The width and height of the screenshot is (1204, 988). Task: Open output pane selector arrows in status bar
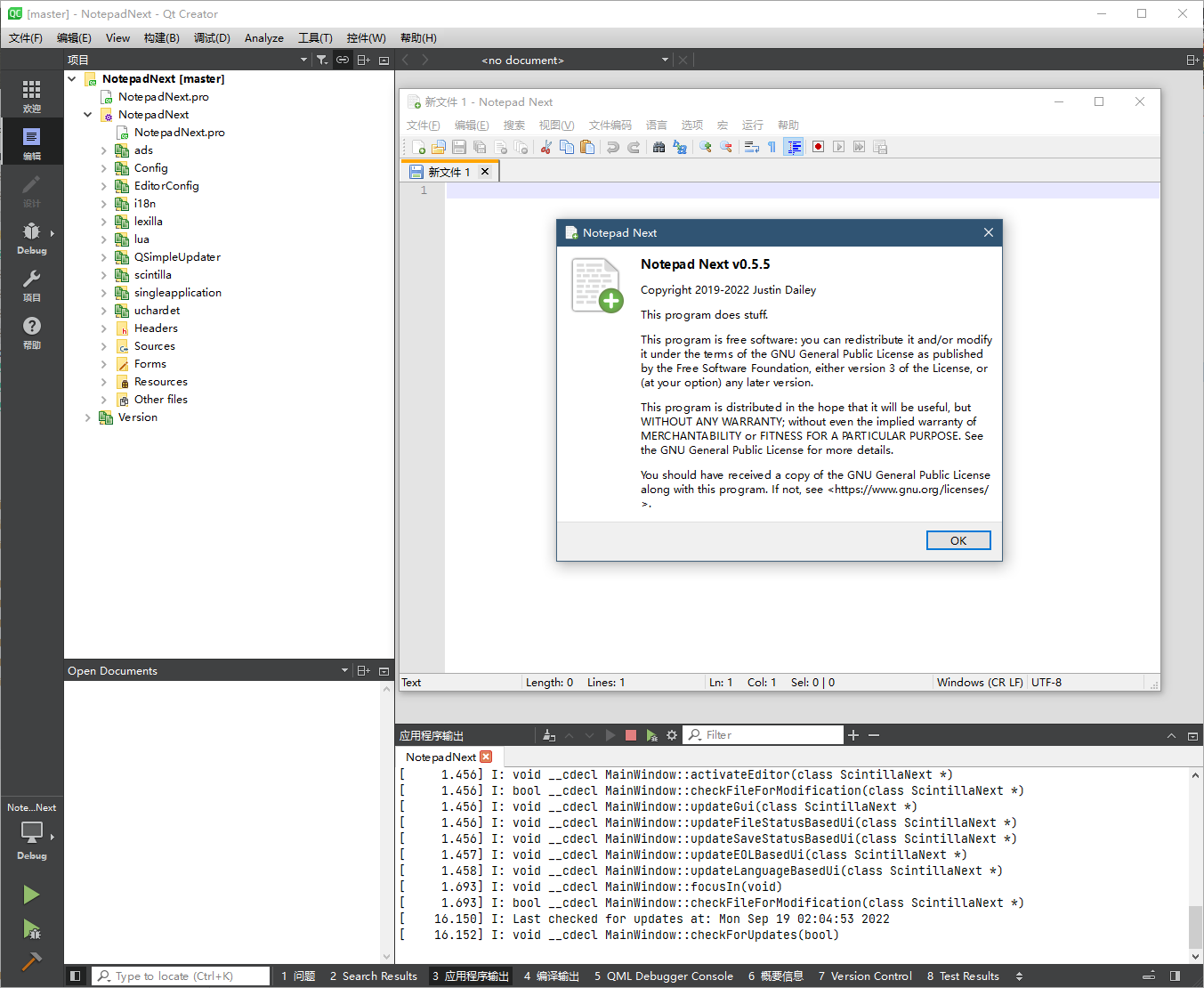[1020, 976]
